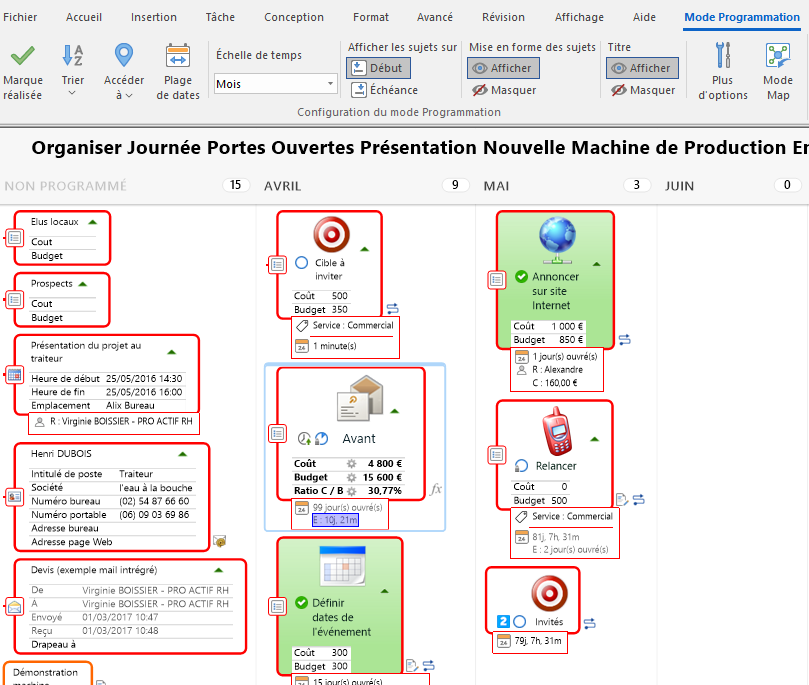
Task: Select Échéance for subject display
Action: (x=384, y=90)
